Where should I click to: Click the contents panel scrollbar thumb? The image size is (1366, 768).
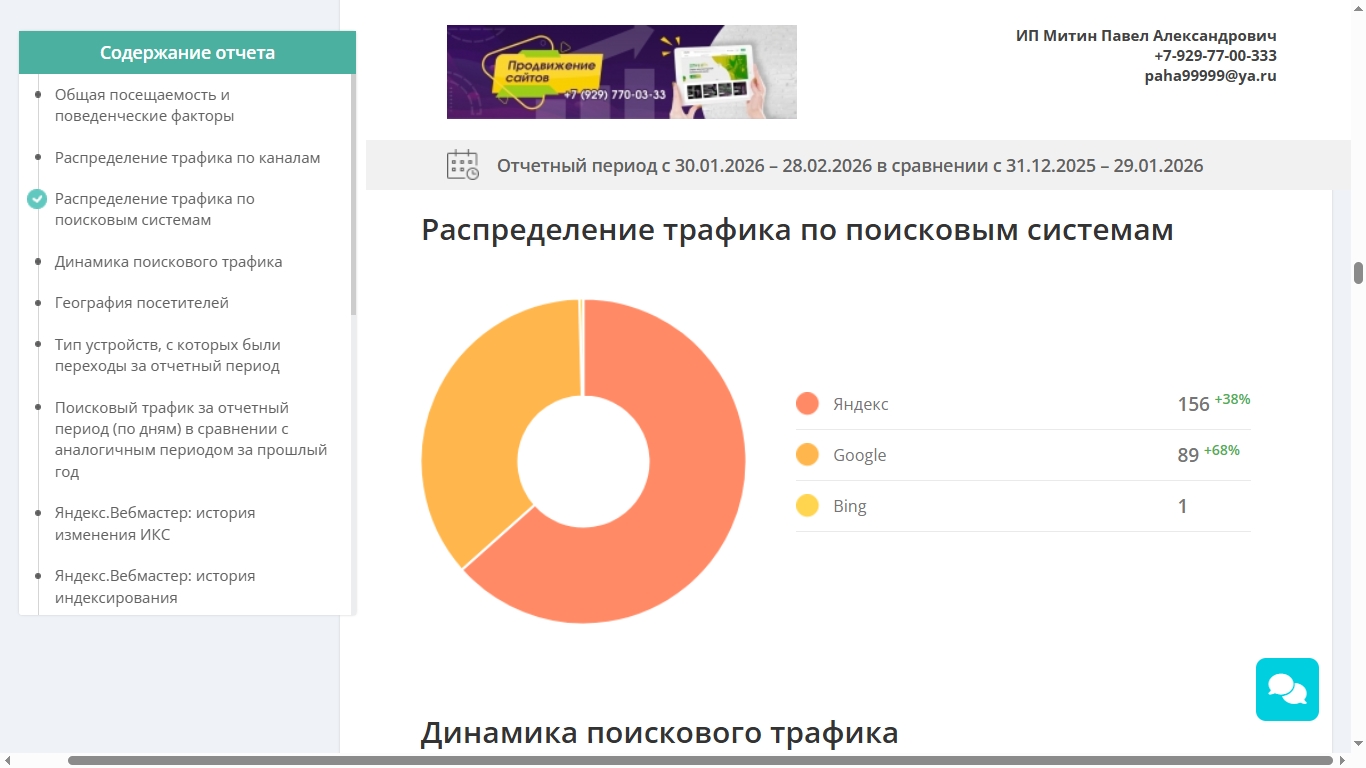[354, 195]
